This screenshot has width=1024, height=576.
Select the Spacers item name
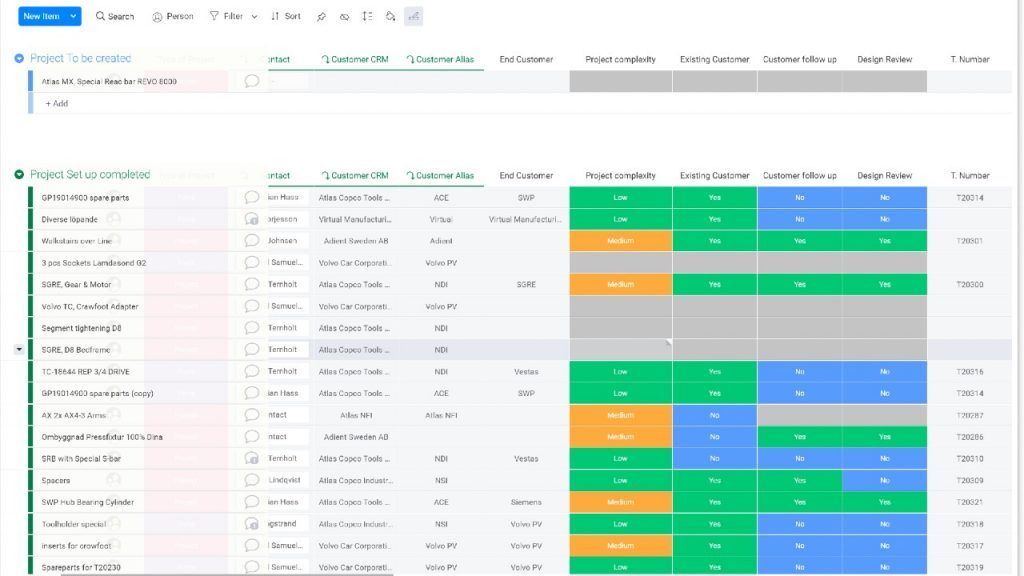pos(56,481)
